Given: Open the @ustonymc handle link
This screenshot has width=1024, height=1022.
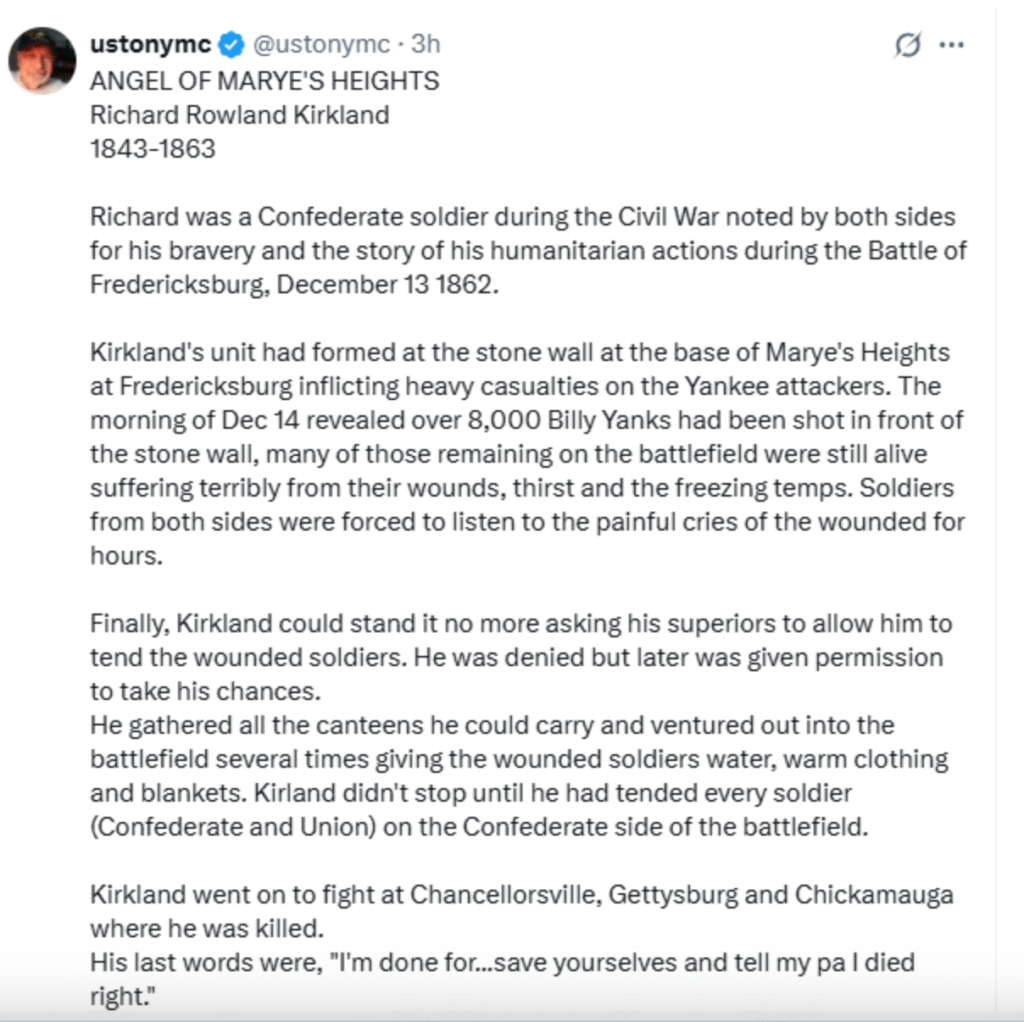Looking at the screenshot, I should 320,45.
